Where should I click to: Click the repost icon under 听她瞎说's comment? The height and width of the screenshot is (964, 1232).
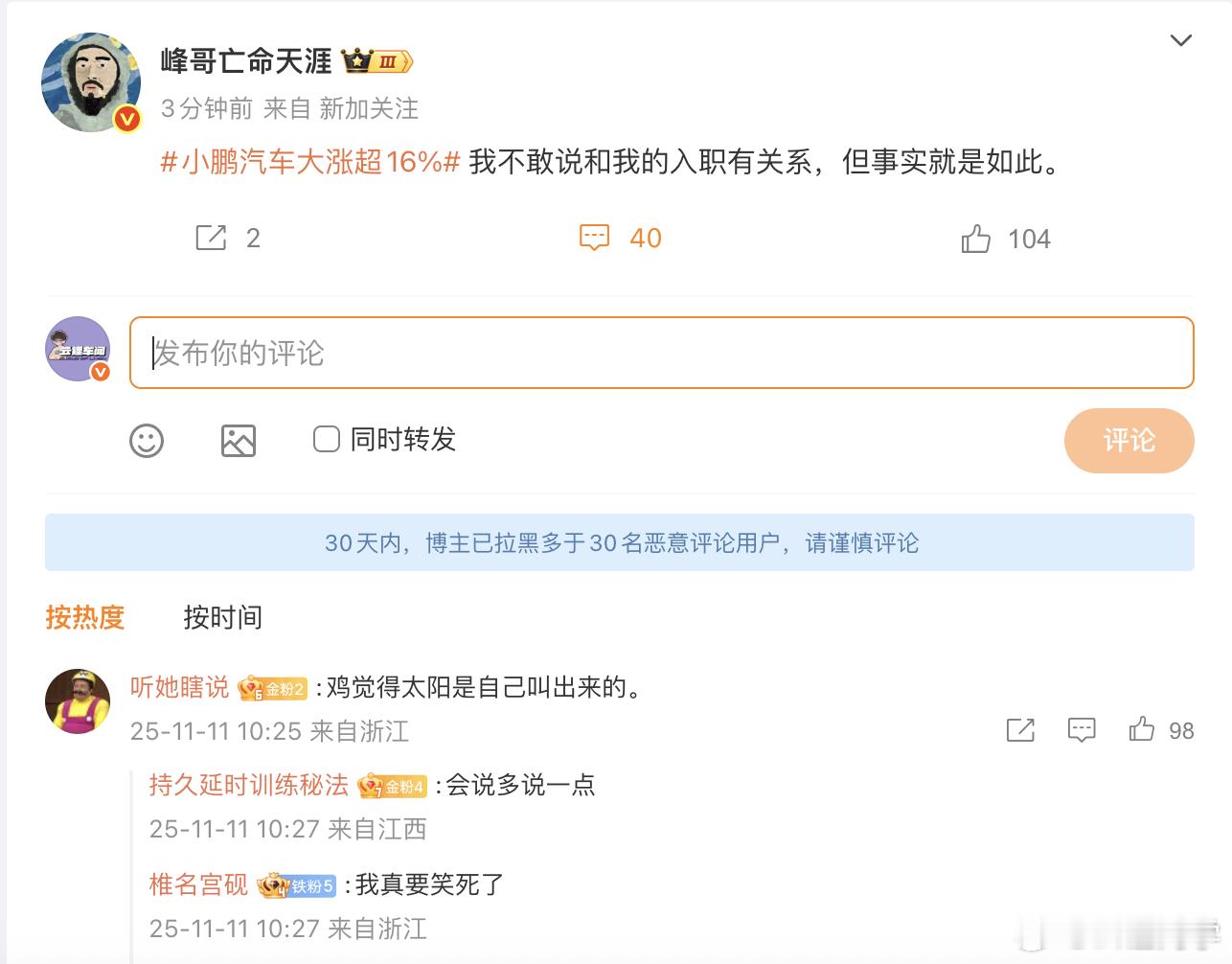click(x=1020, y=730)
